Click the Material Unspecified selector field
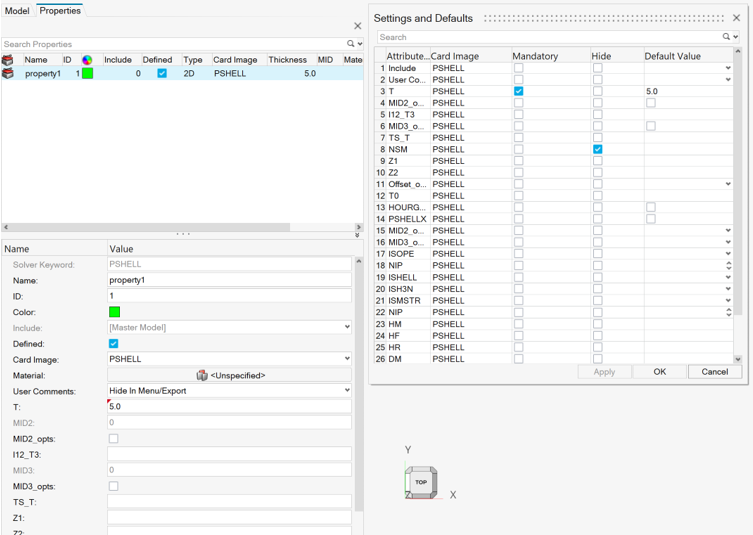The width and height of the screenshot is (753, 535). (230, 375)
